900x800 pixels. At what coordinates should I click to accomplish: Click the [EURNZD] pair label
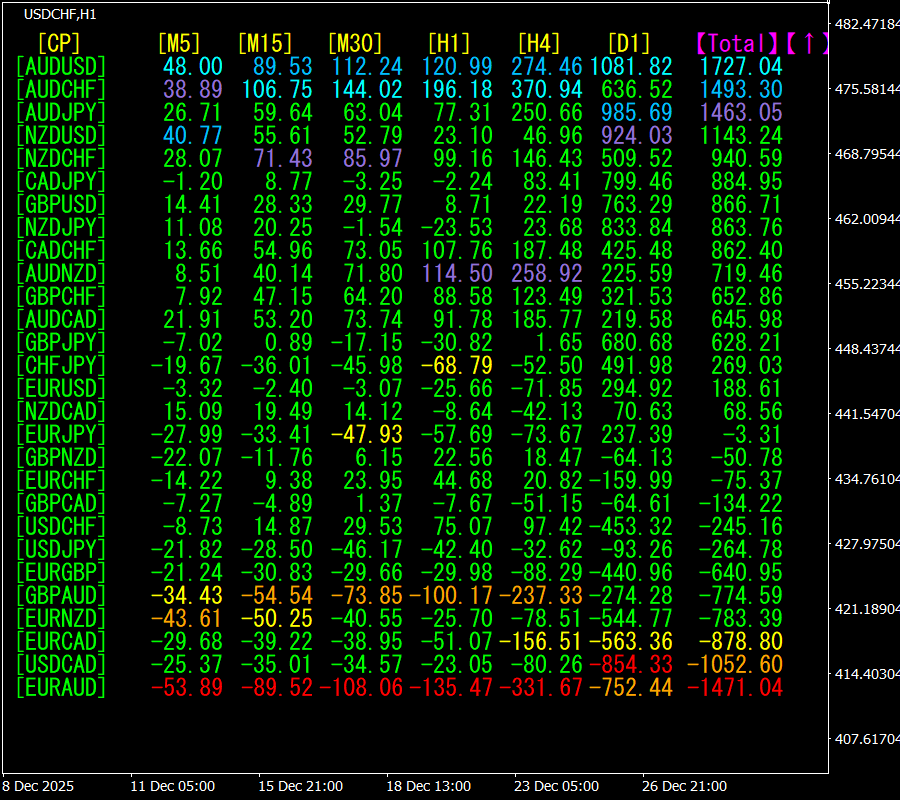click(61, 618)
